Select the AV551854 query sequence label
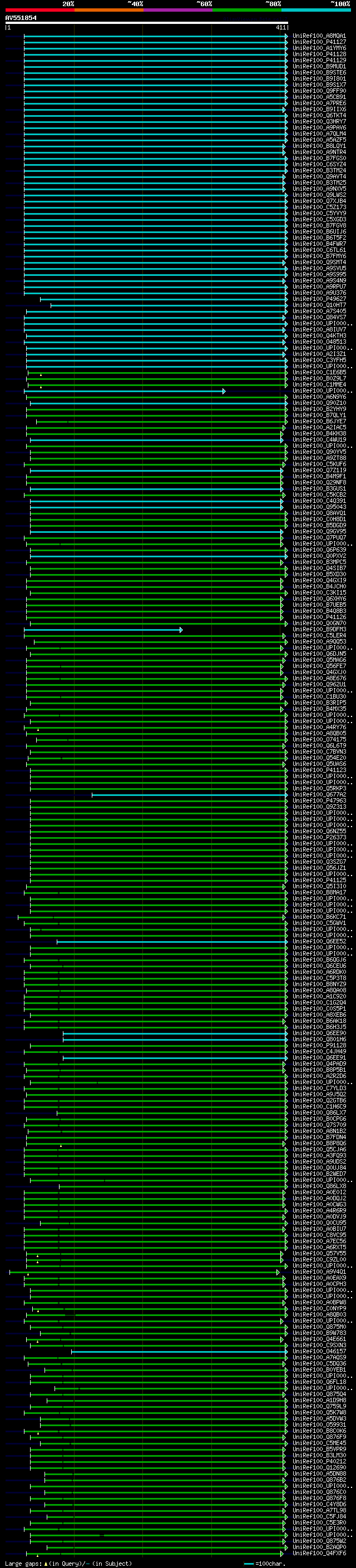The image size is (356, 1568). click(21, 18)
